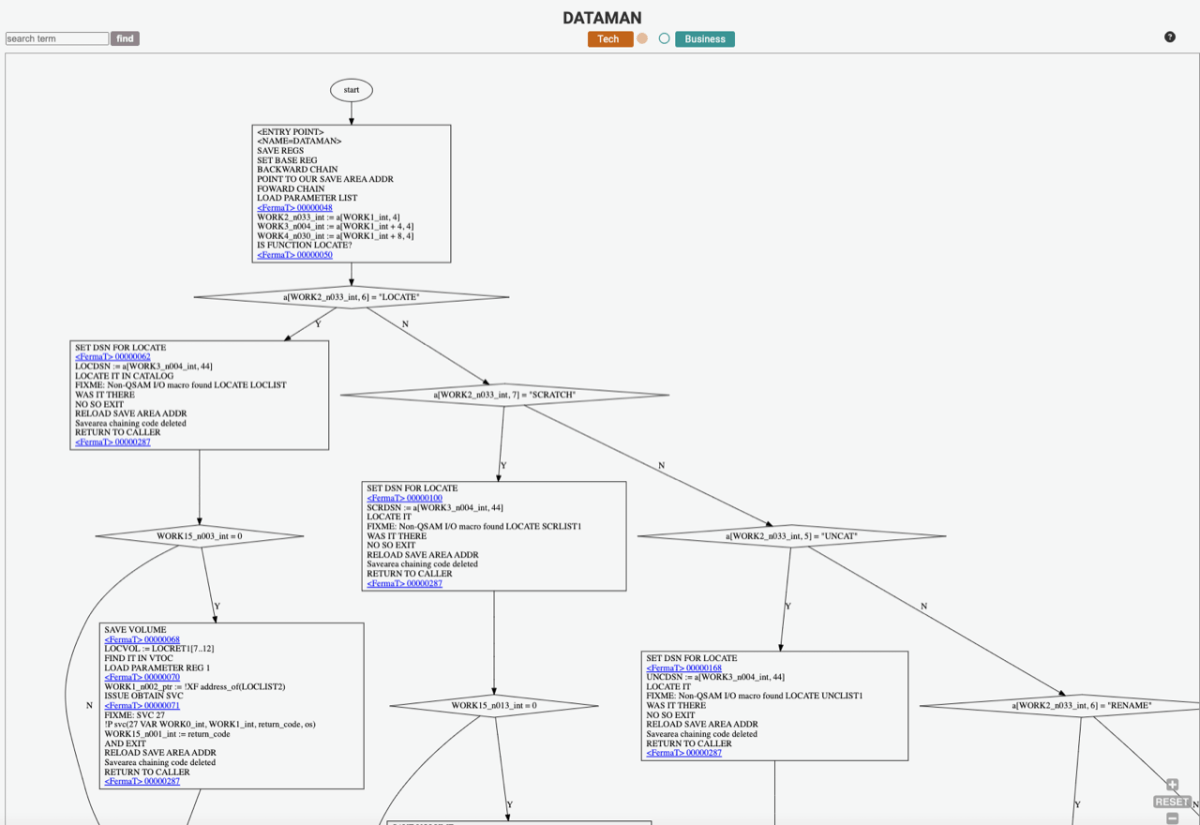Select the LOCATE decision diamond
Viewport: 1200px width, 825px height.
point(351,296)
